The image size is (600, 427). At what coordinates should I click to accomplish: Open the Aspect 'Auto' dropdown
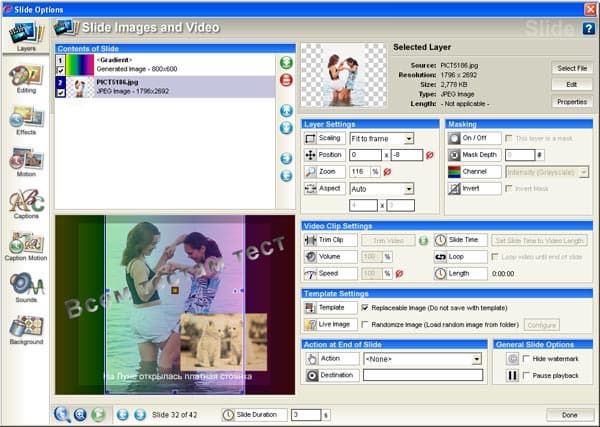click(409, 189)
